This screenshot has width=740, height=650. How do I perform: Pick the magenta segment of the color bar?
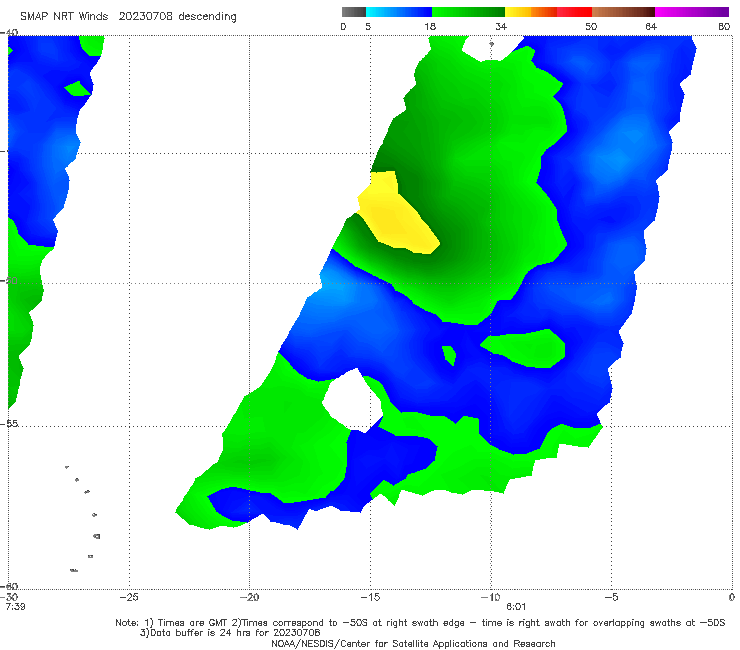pos(692,12)
